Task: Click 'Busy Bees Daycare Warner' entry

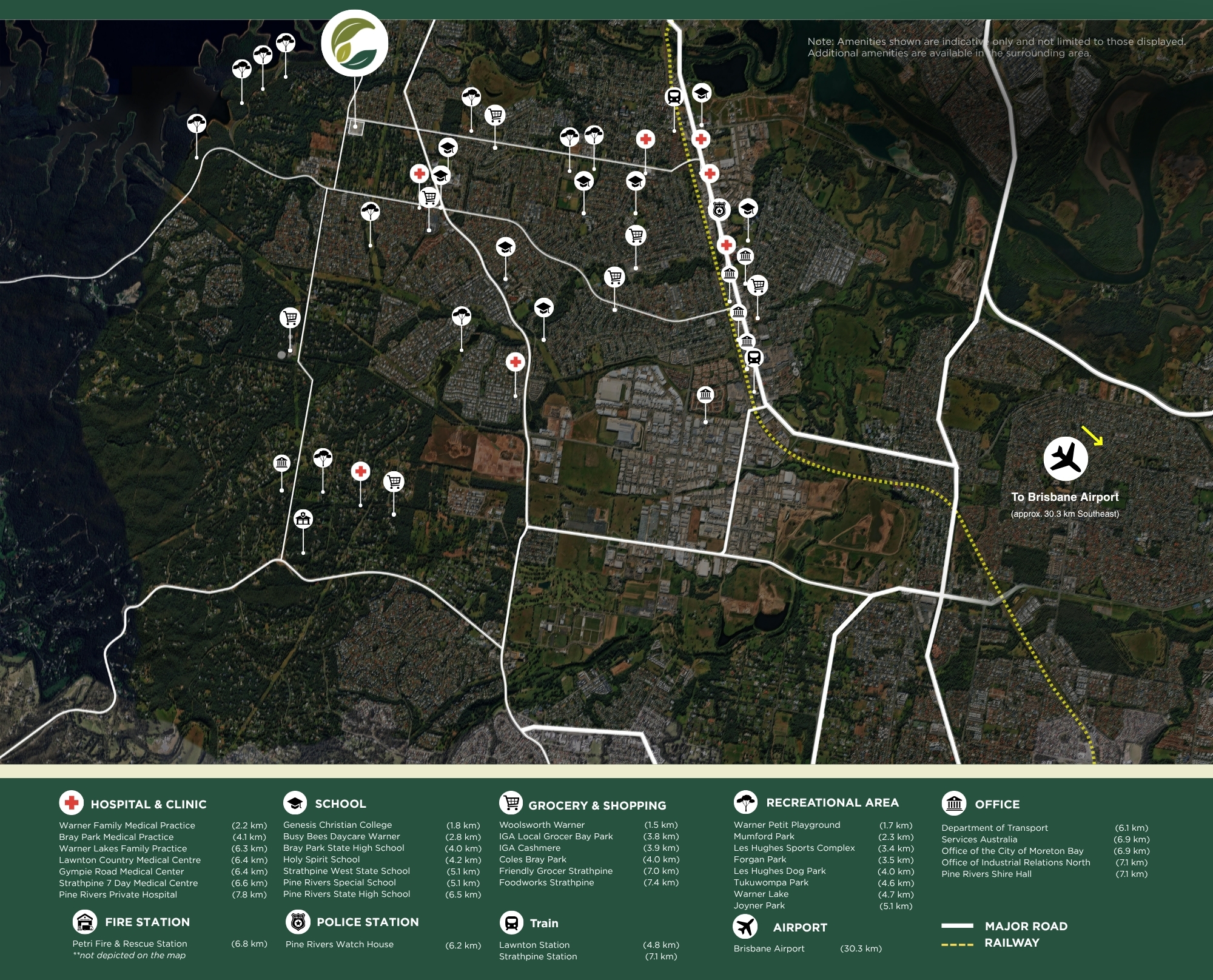Action: 341,836
